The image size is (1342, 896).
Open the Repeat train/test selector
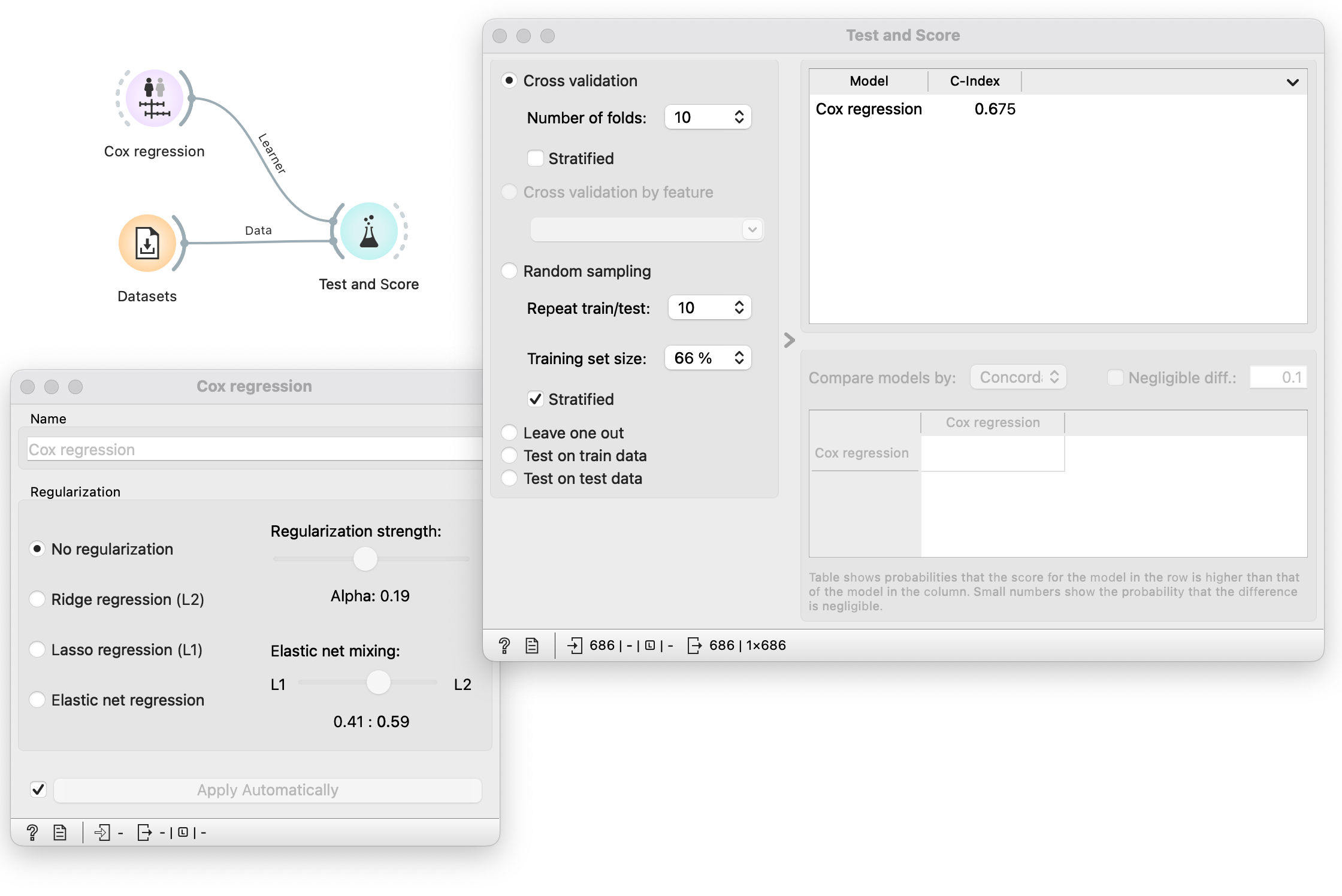[709, 308]
